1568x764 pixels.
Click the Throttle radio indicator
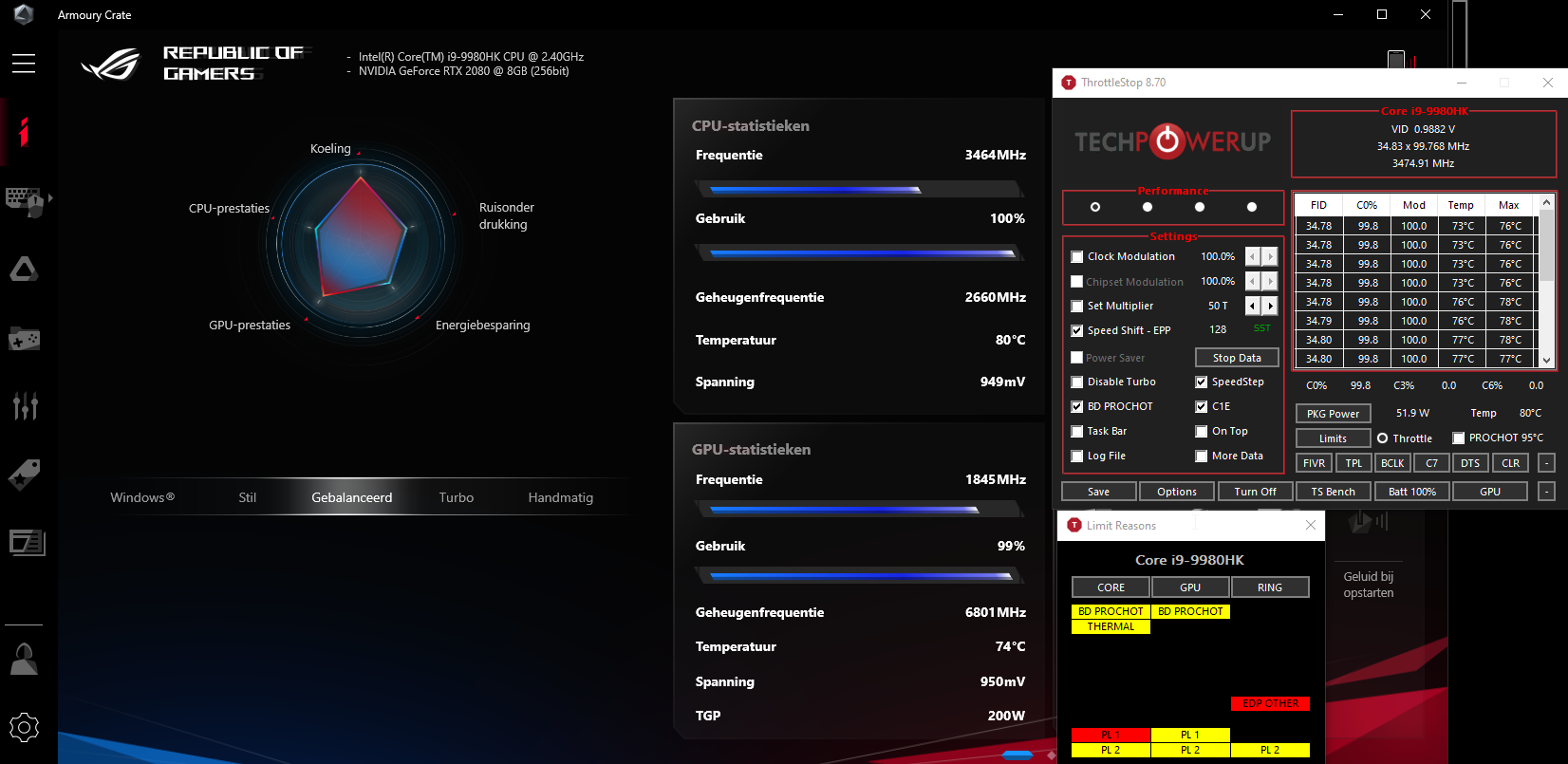(1383, 438)
